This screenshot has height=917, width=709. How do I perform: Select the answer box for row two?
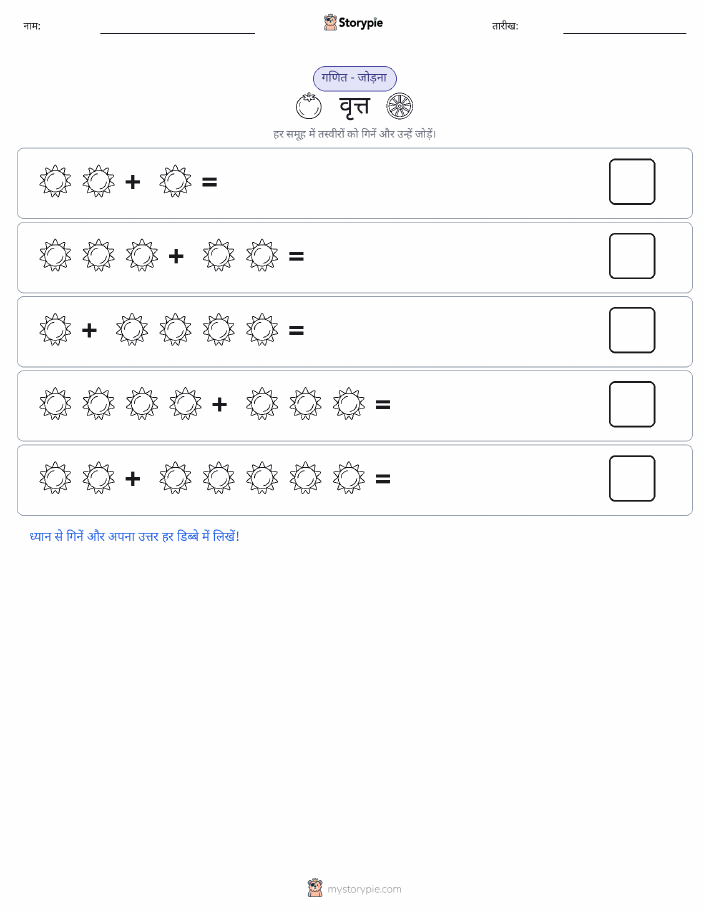pos(632,256)
